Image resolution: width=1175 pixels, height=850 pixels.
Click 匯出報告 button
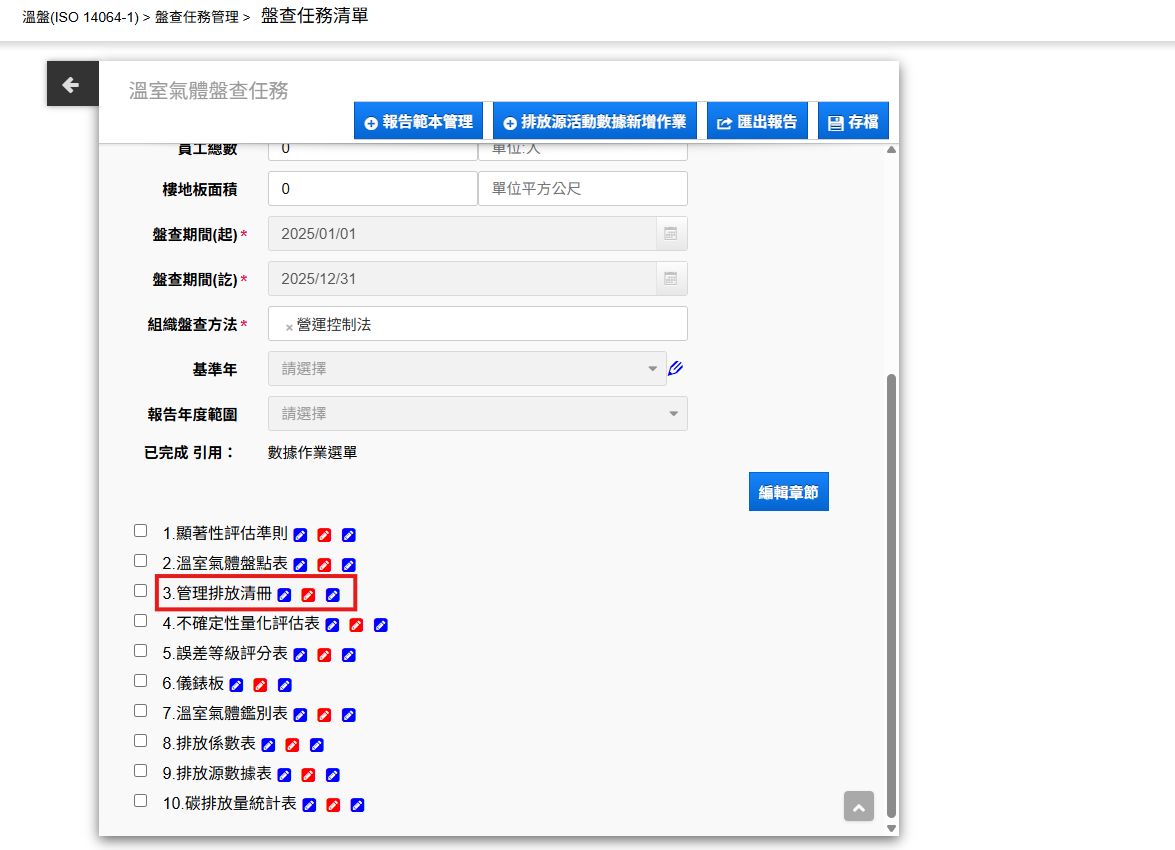click(x=757, y=122)
